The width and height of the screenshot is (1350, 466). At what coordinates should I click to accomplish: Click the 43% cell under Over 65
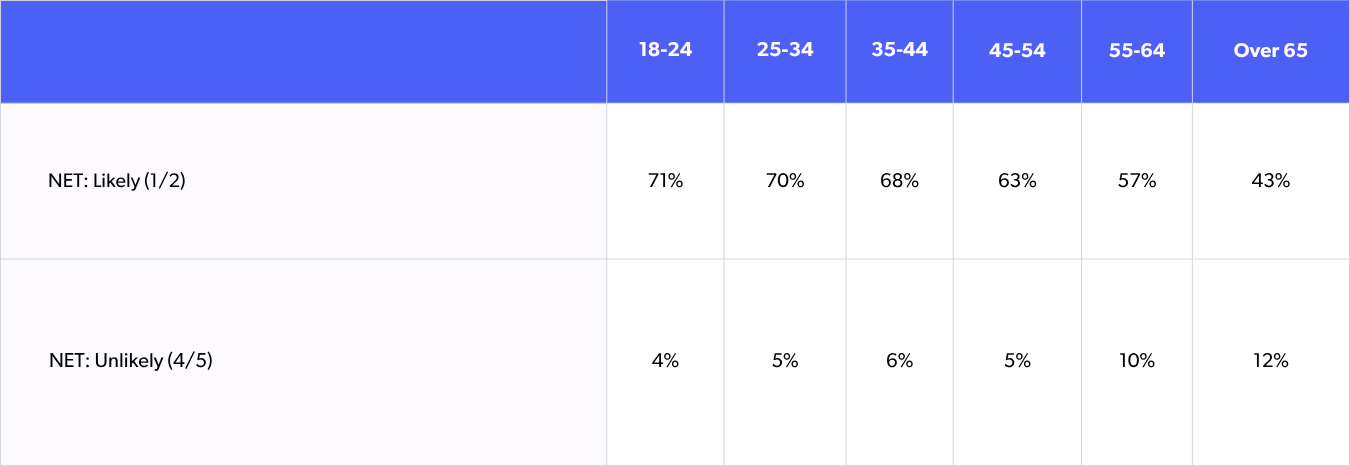point(1270,181)
